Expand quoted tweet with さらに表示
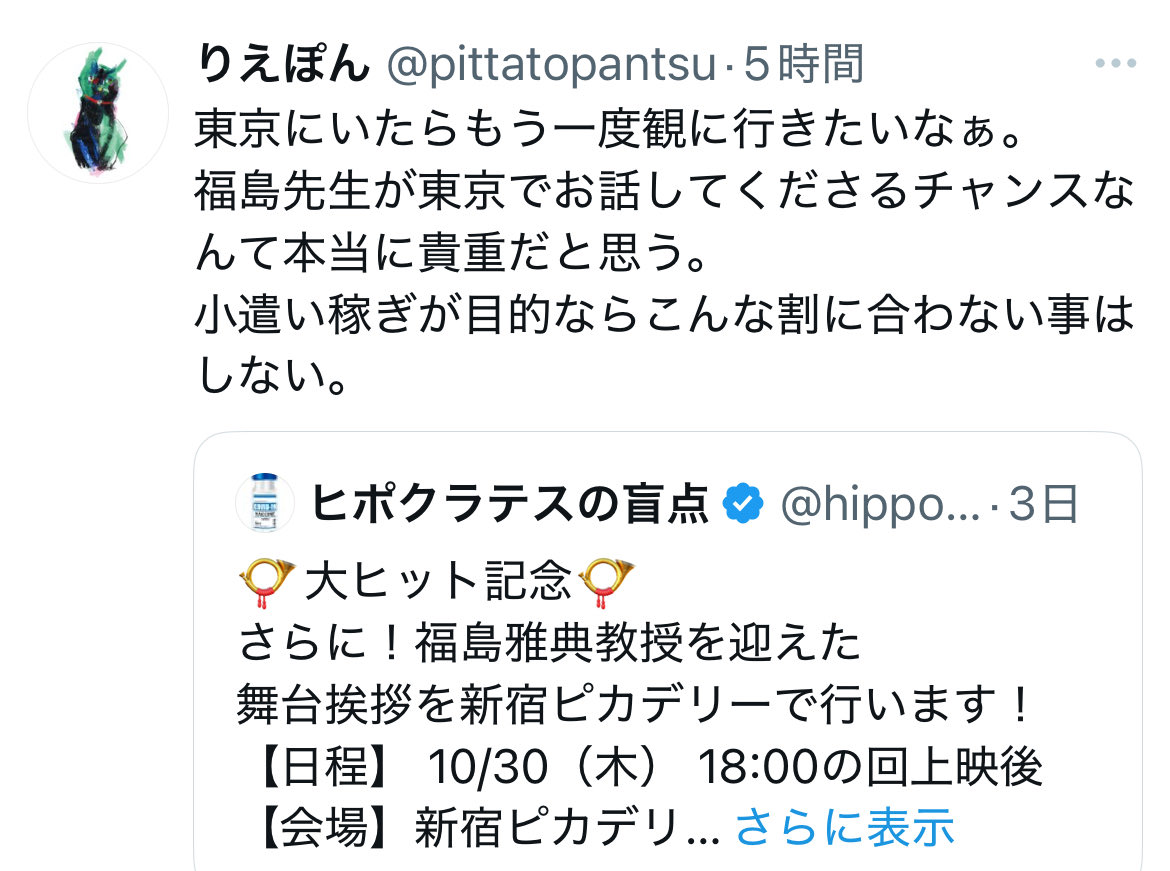The image size is (1170, 871). click(x=844, y=828)
